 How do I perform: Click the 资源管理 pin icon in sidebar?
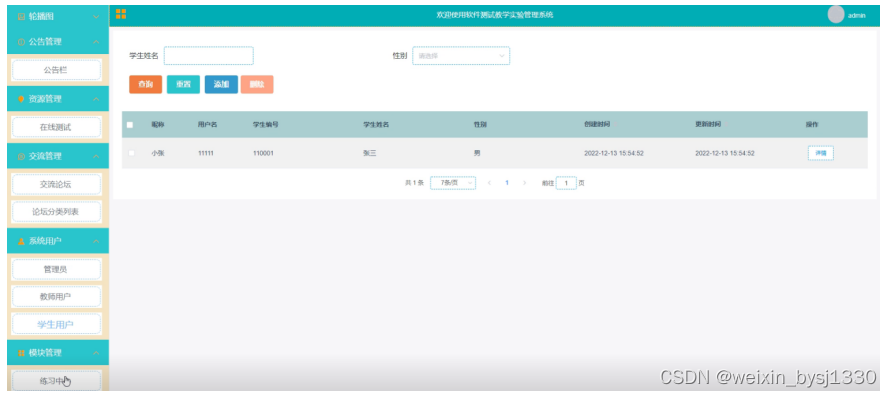point(22,99)
